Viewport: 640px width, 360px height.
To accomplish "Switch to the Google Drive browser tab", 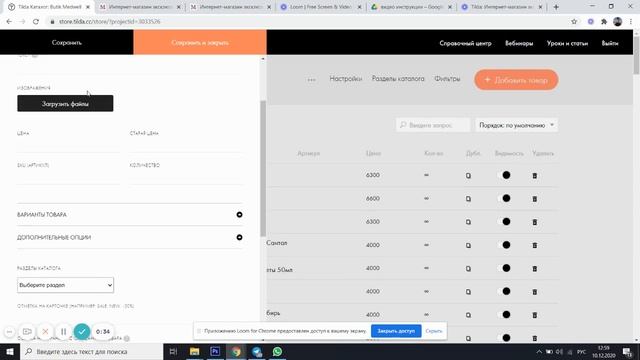I will (411, 7).
